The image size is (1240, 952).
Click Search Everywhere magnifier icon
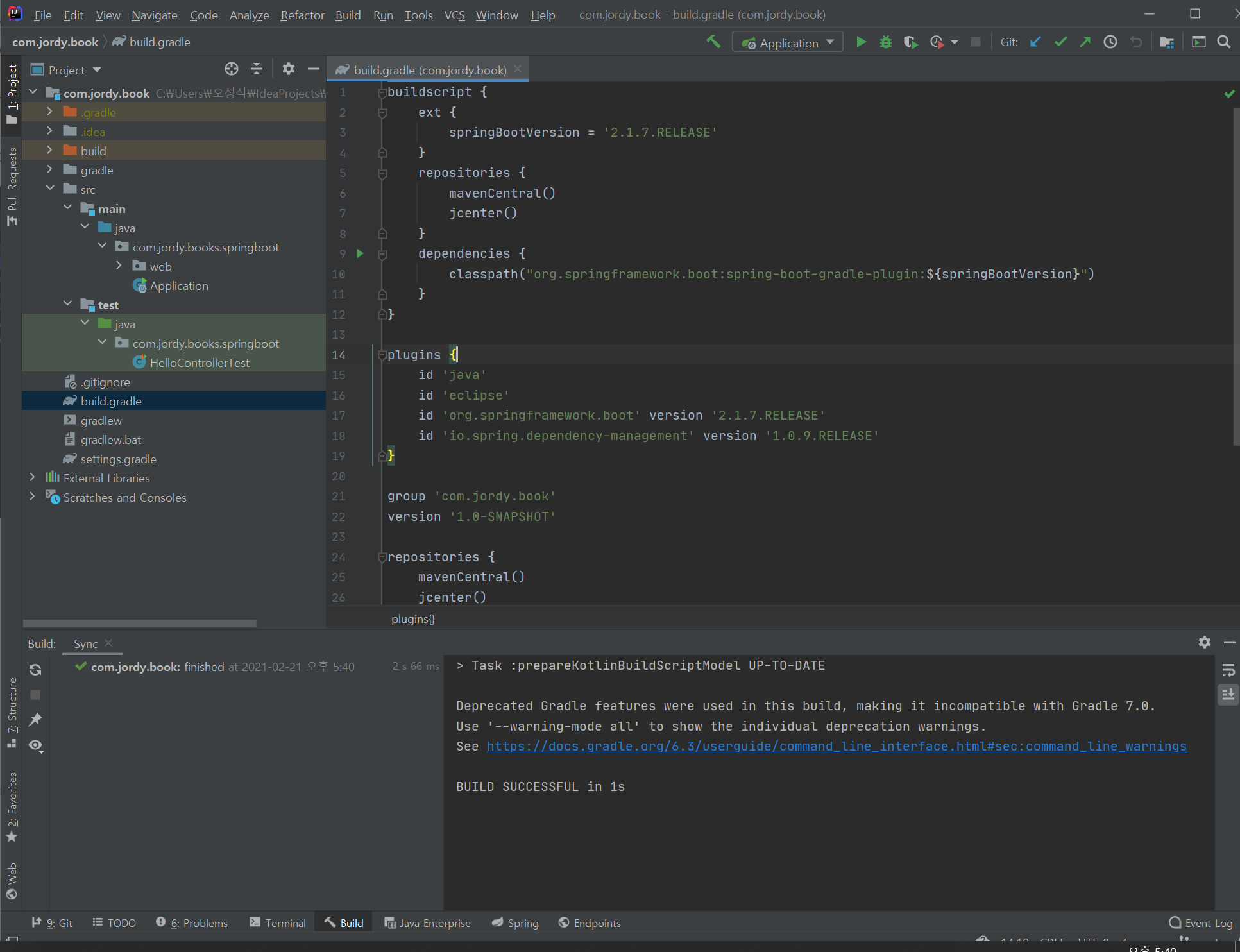(x=1224, y=42)
